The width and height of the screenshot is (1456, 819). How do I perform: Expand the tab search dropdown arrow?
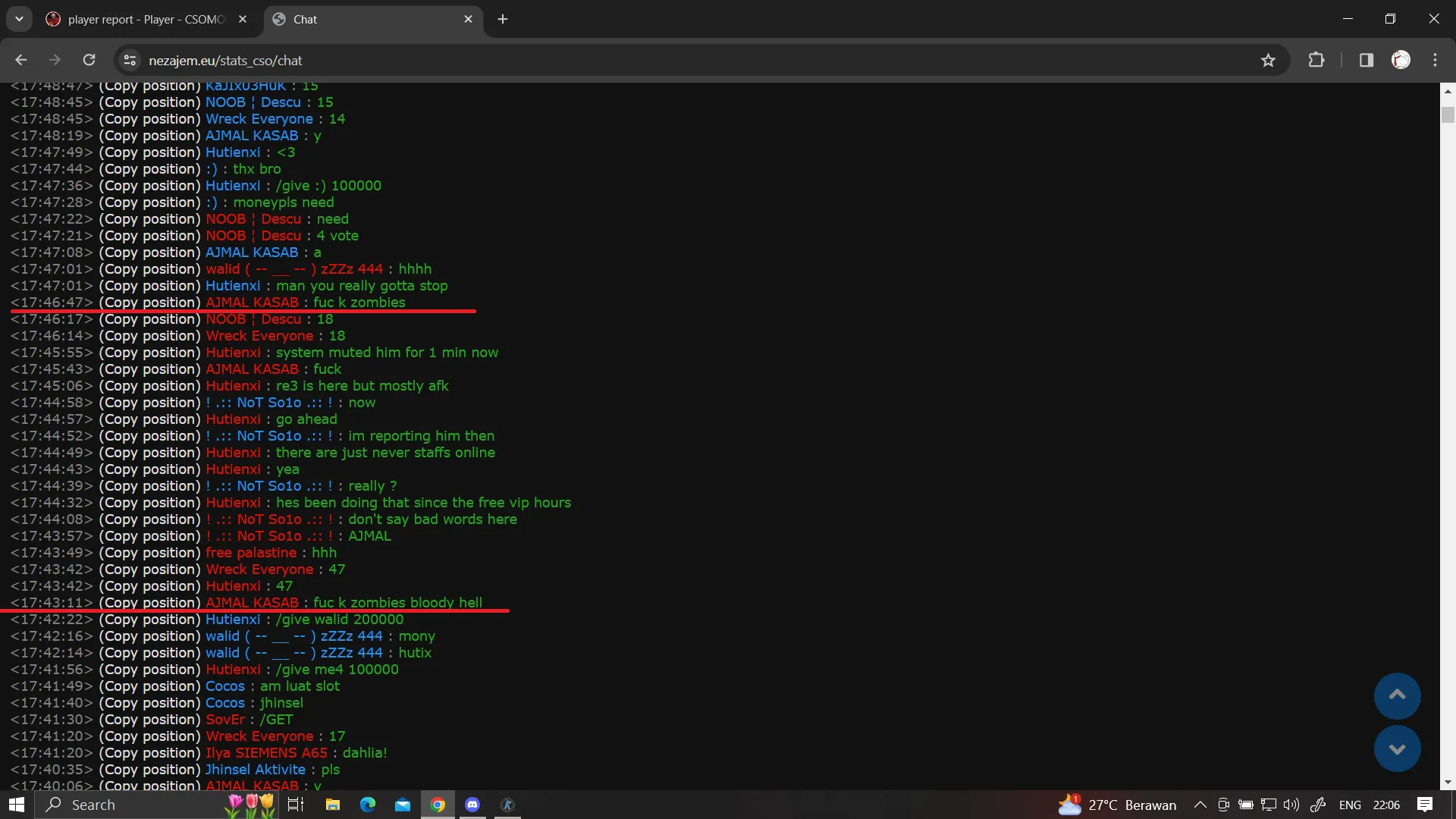point(19,19)
